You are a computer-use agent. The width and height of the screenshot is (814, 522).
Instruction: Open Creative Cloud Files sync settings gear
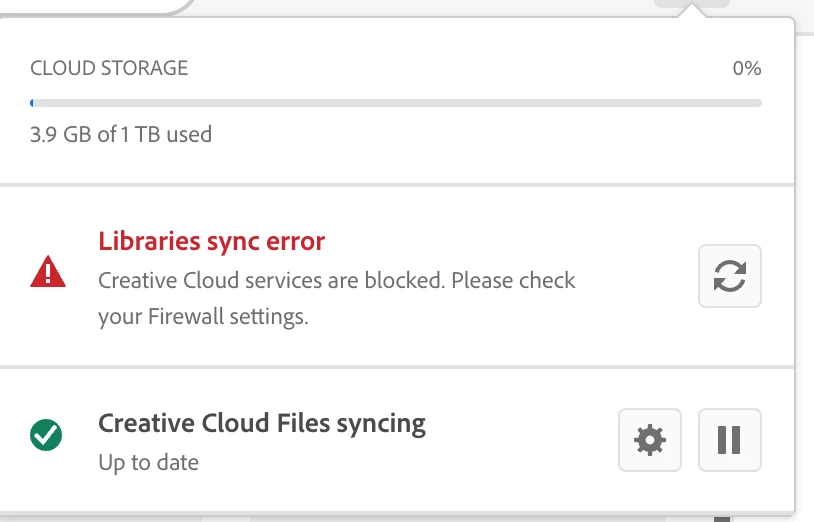click(650, 439)
